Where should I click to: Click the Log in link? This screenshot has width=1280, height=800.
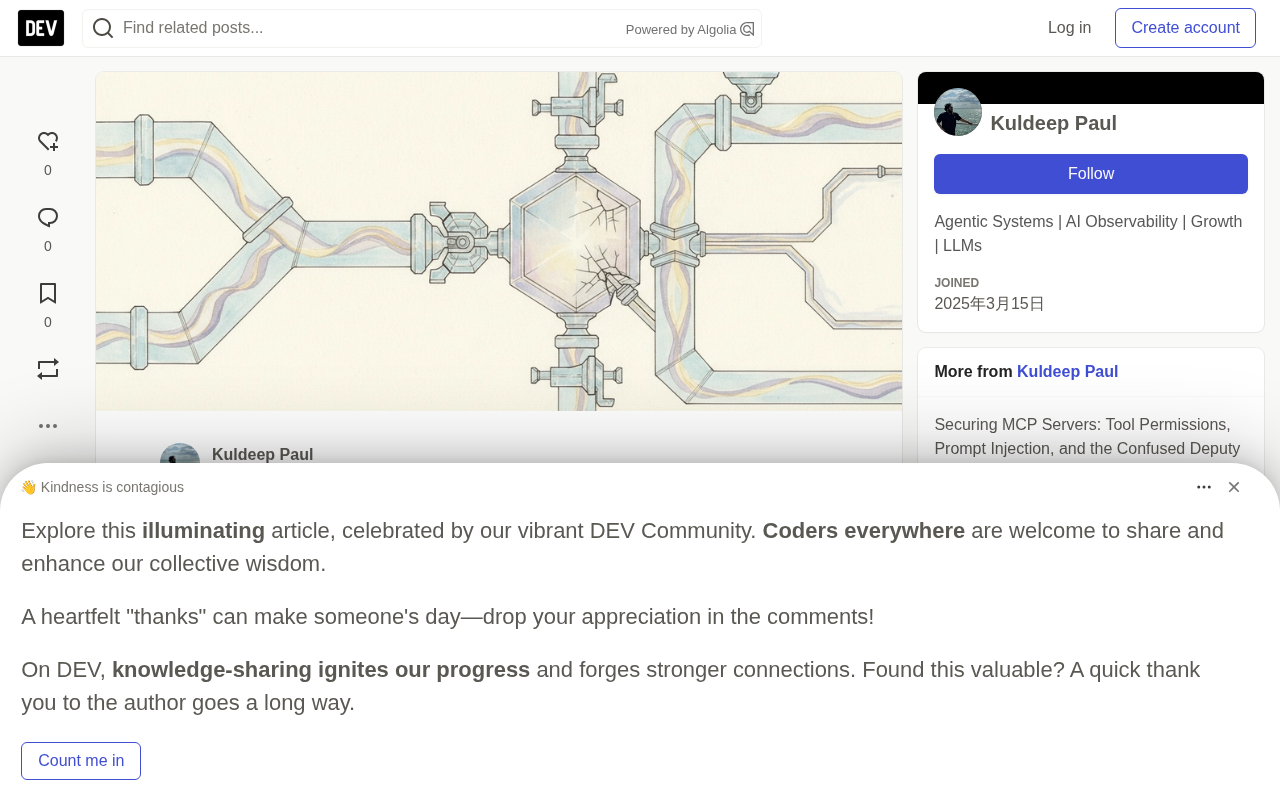click(x=1069, y=28)
